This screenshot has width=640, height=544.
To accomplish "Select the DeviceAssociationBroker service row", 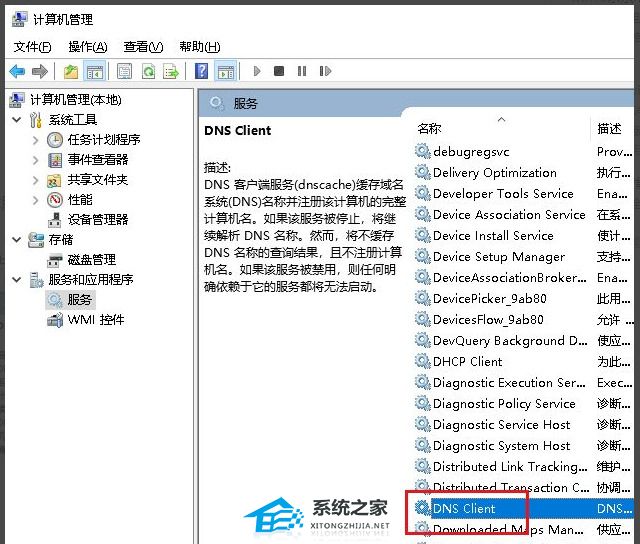I will (524, 278).
